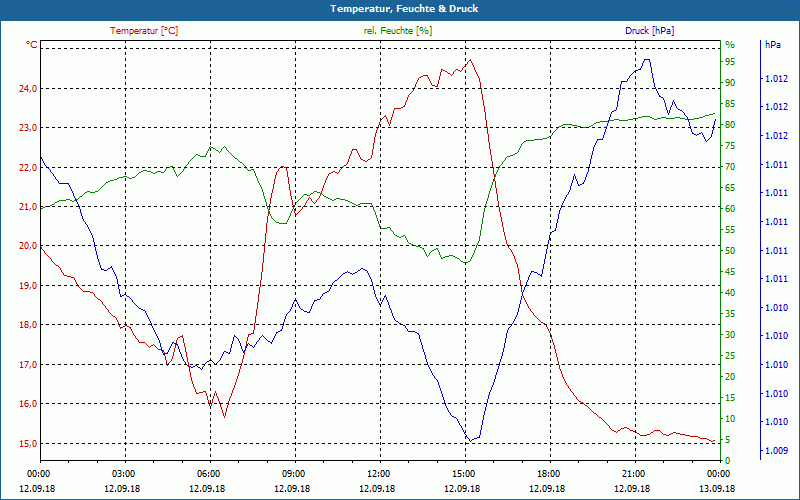This screenshot has width=800, height=500.
Task: Select the red Temperatur [°C] legend label
Action: (x=144, y=31)
